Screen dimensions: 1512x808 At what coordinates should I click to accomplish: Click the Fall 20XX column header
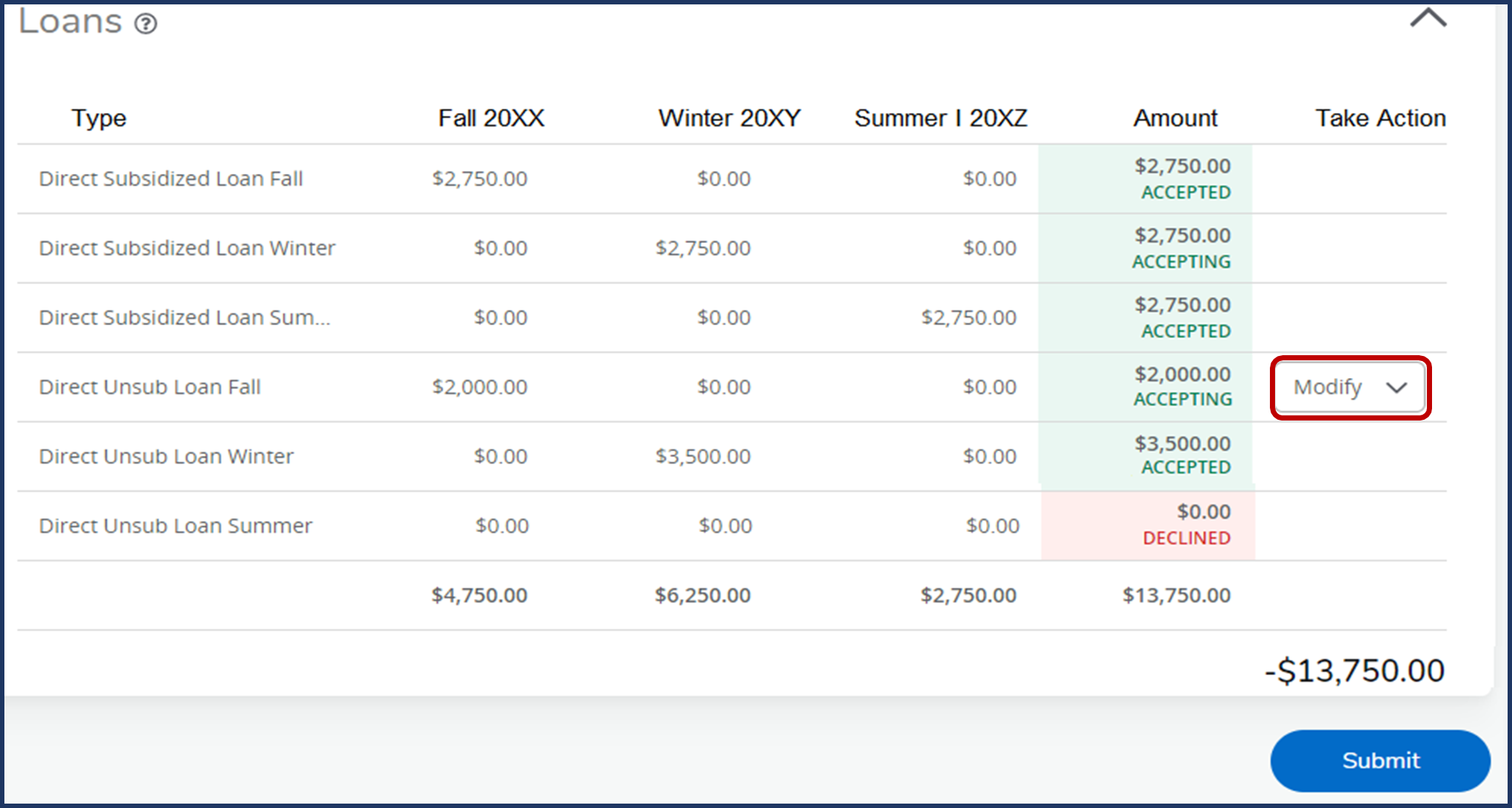point(491,118)
